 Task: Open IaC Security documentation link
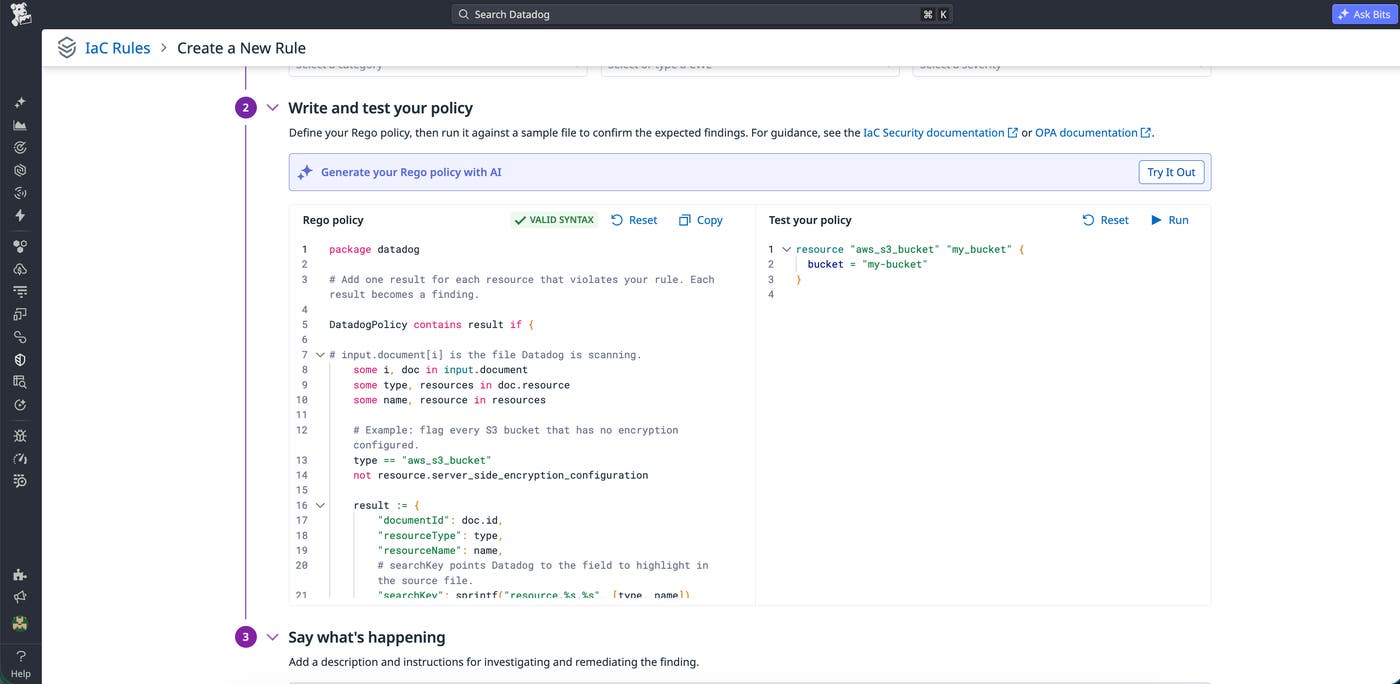[940, 132]
